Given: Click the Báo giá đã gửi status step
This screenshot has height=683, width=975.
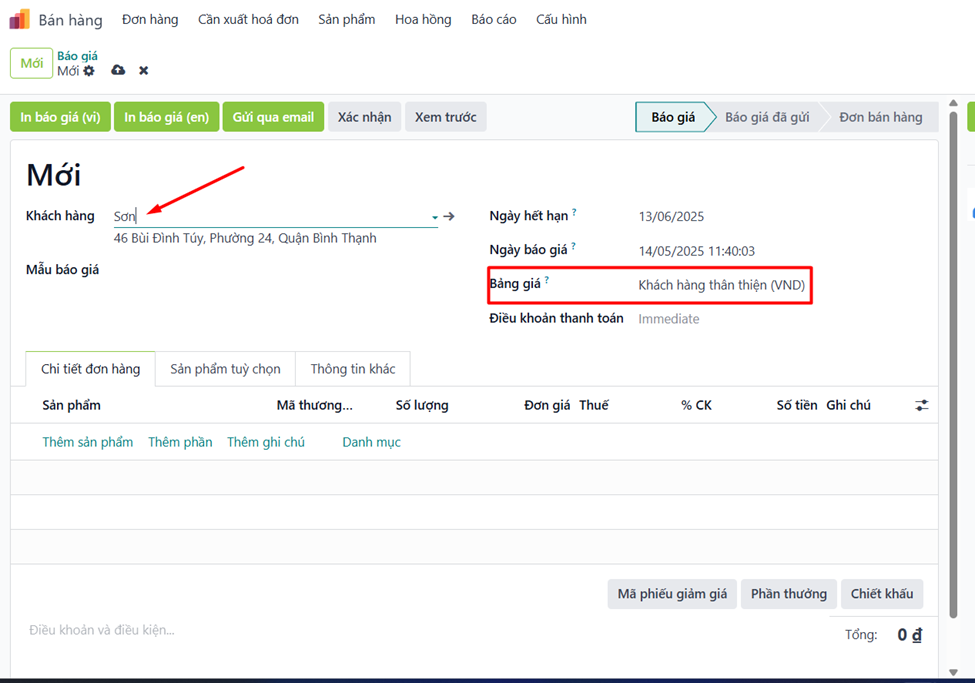Looking at the screenshot, I should 767,117.
